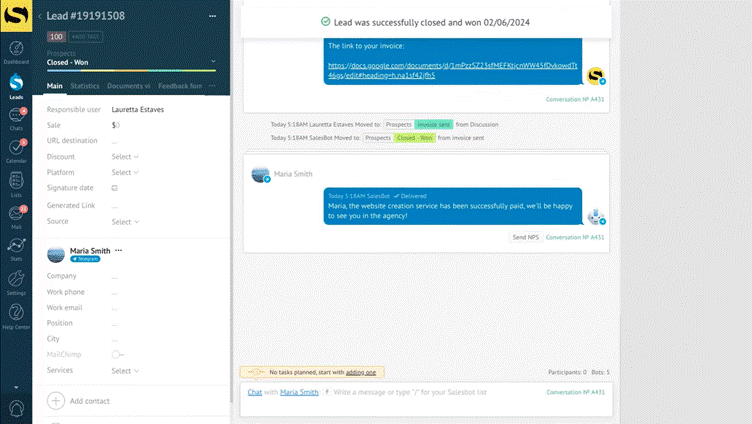Image resolution: width=752 pixels, height=424 pixels.
Task: Switch to the Statistics tab
Action: [x=85, y=86]
